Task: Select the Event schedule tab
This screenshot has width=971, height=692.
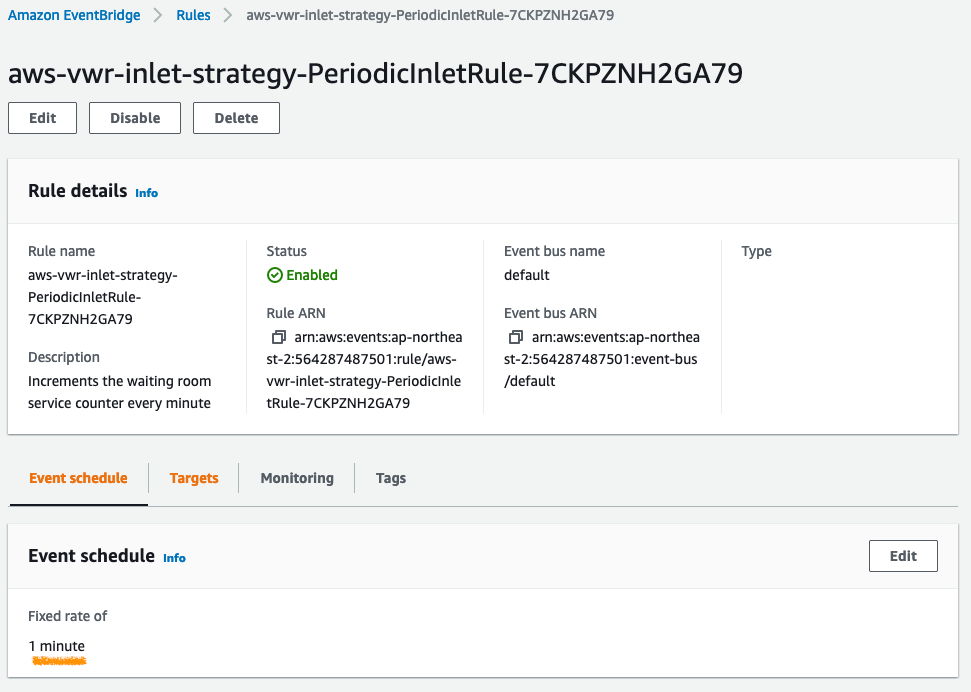Action: (78, 478)
